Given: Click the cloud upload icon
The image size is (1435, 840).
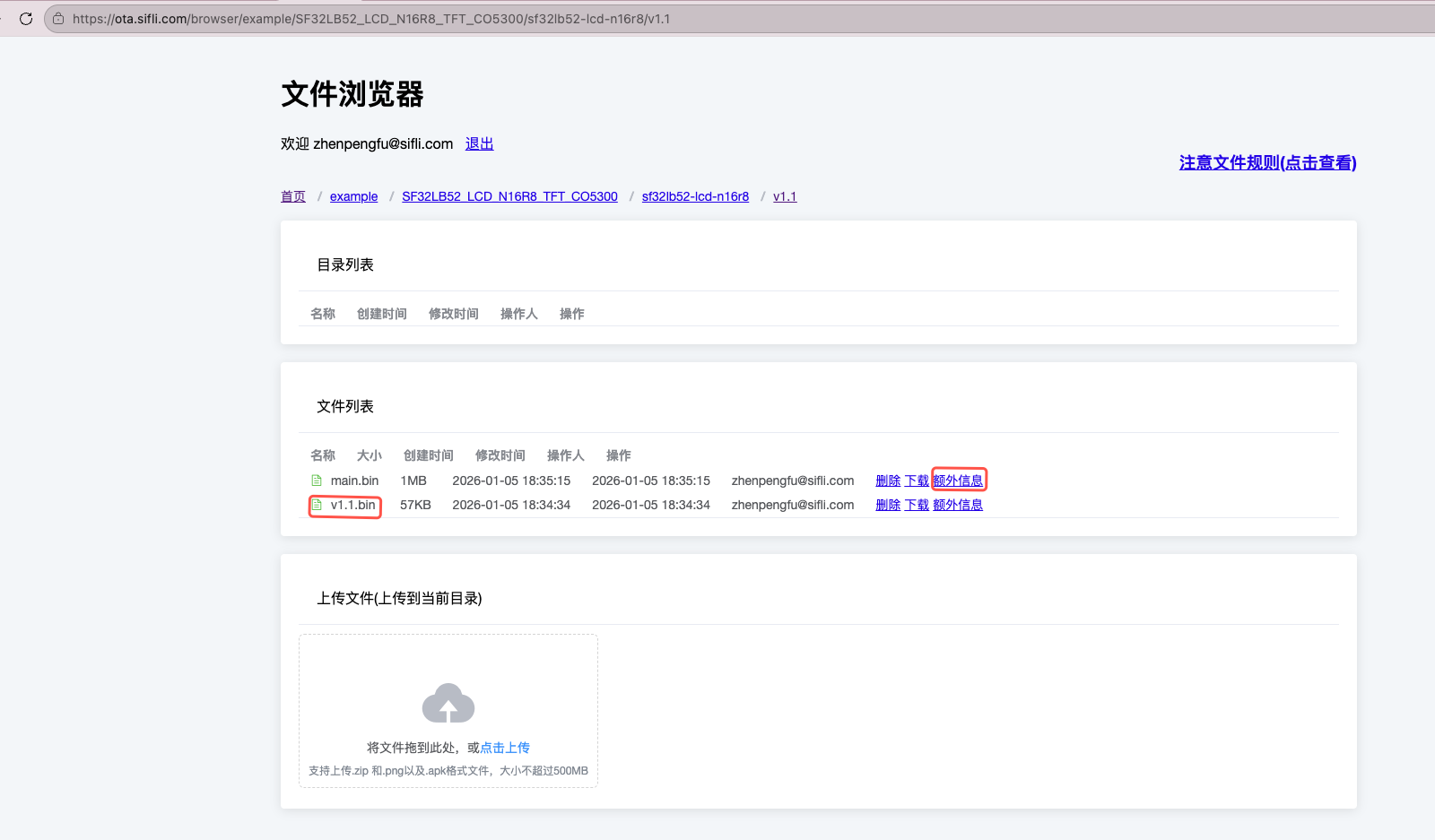Looking at the screenshot, I should (x=448, y=704).
